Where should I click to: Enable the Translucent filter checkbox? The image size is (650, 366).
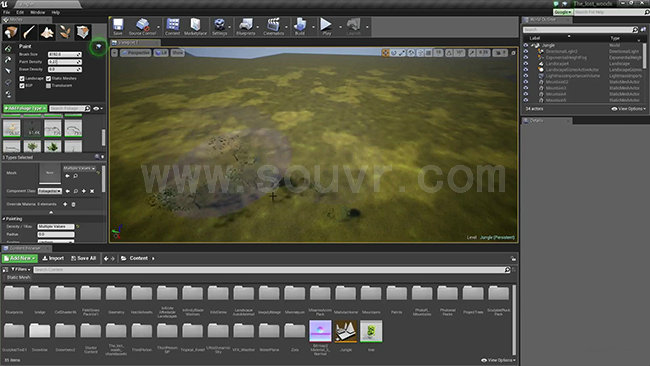(49, 86)
